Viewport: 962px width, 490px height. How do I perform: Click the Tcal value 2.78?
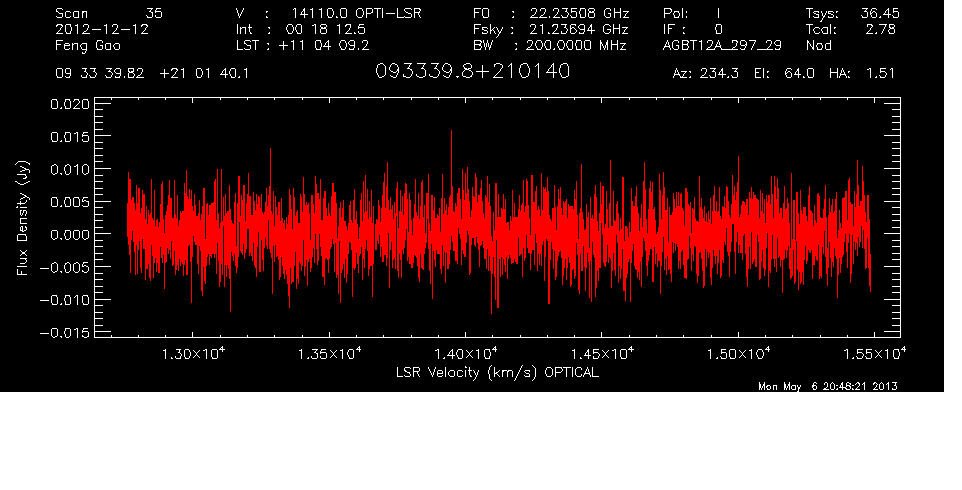(880, 29)
